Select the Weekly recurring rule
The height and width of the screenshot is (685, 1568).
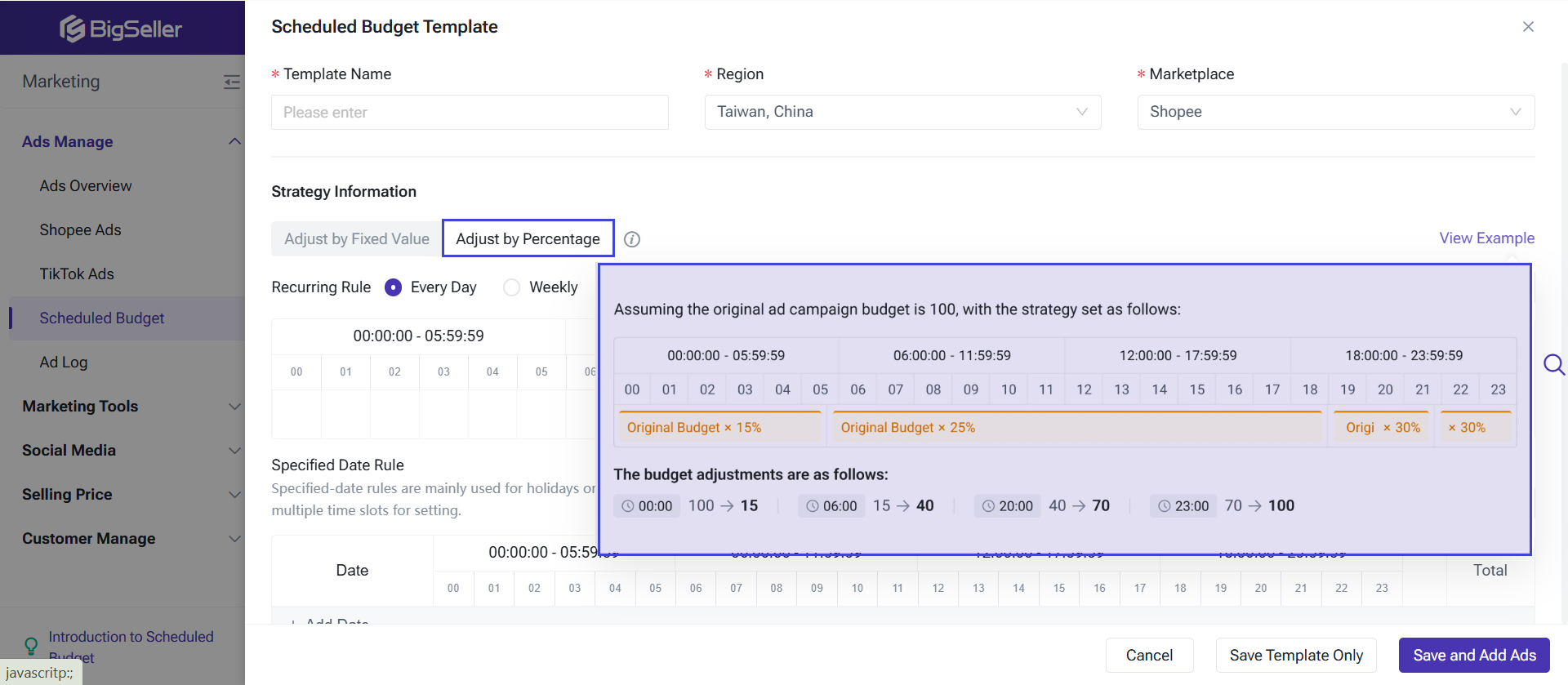(512, 287)
